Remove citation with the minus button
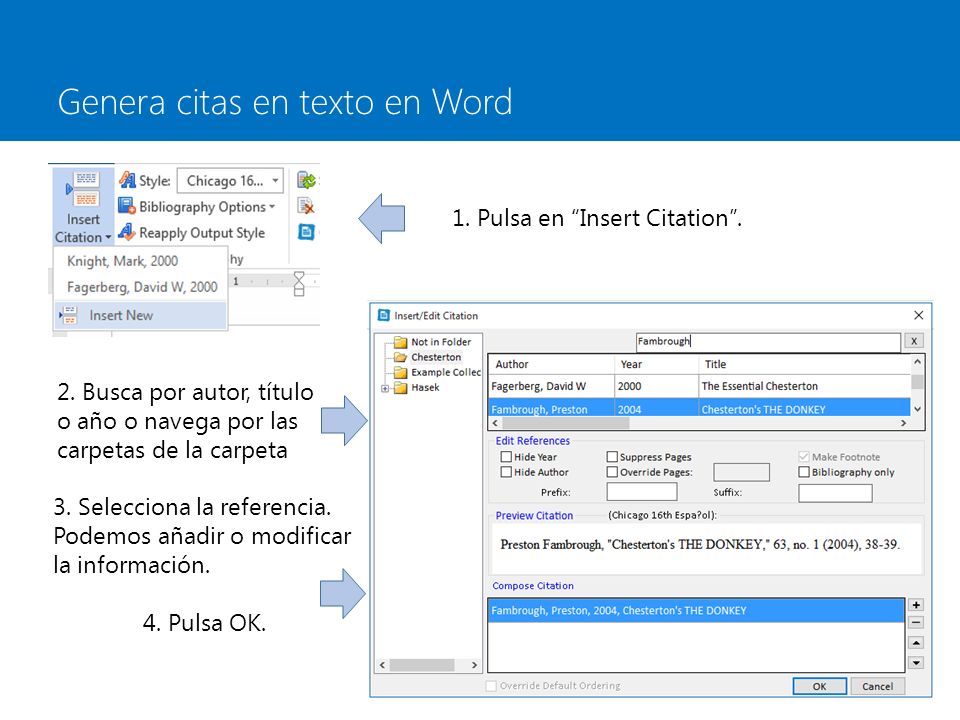The width and height of the screenshot is (960, 720). coord(916,623)
